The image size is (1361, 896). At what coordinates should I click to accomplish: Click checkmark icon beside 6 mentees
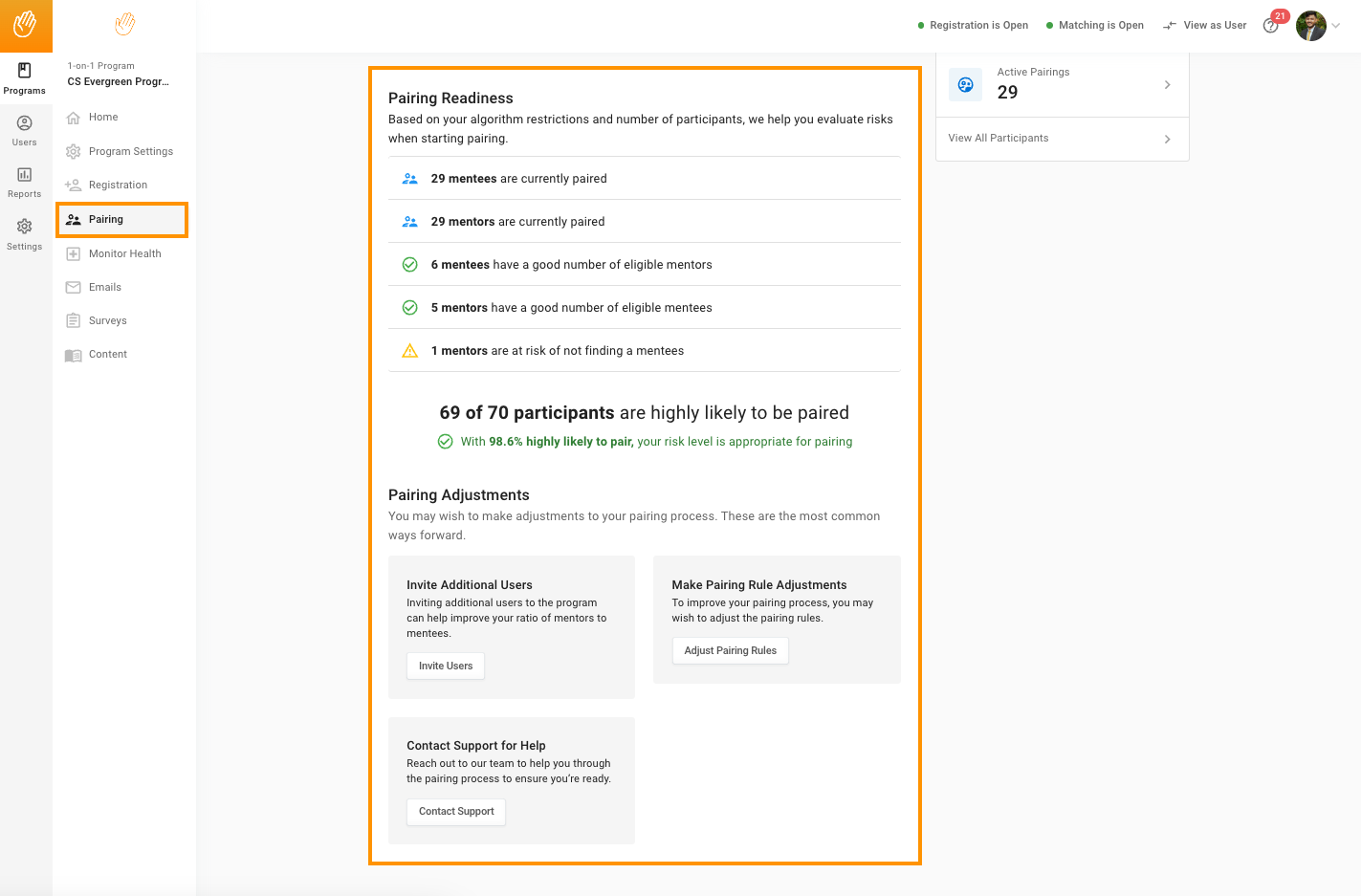coord(410,264)
